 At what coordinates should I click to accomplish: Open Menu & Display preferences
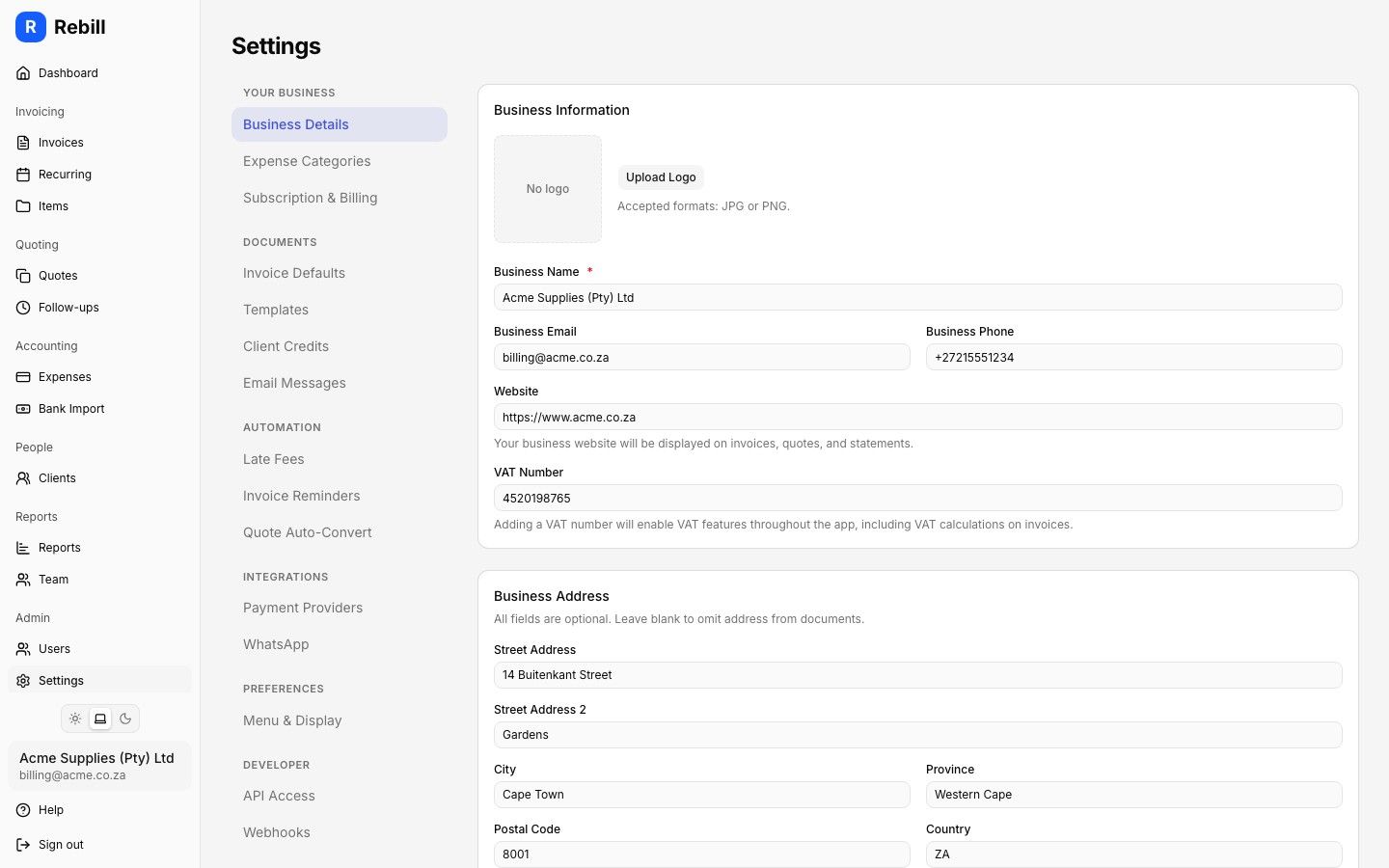pos(340,720)
